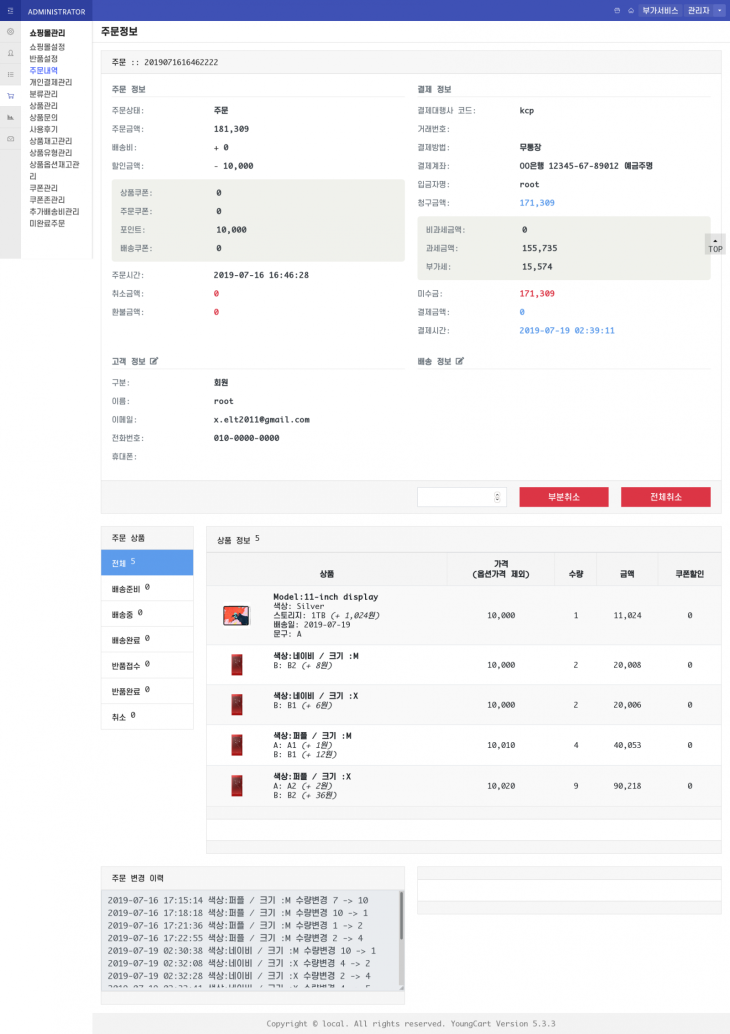Image resolution: width=730 pixels, height=1034 pixels.
Task: Click the 부가서비스 header button
Action: tap(659, 11)
